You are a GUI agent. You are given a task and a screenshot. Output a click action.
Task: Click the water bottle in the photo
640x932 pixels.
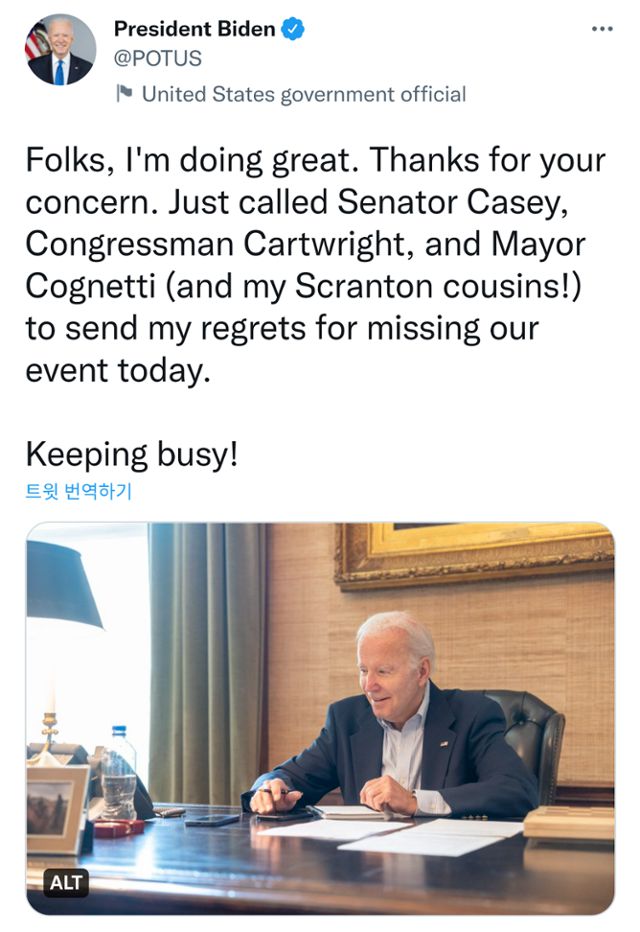click(119, 772)
